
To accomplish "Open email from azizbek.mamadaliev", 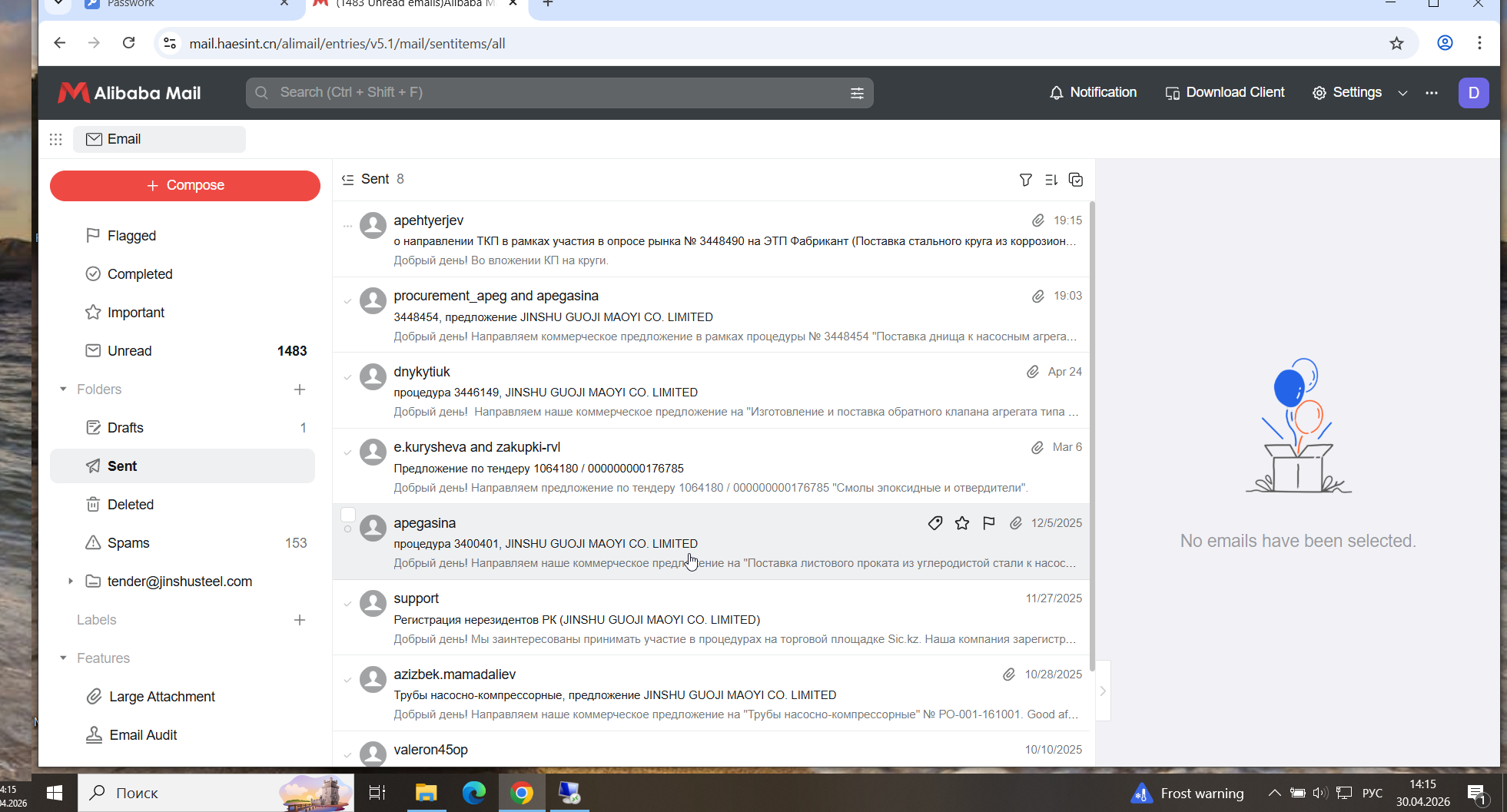I will click(x=712, y=694).
